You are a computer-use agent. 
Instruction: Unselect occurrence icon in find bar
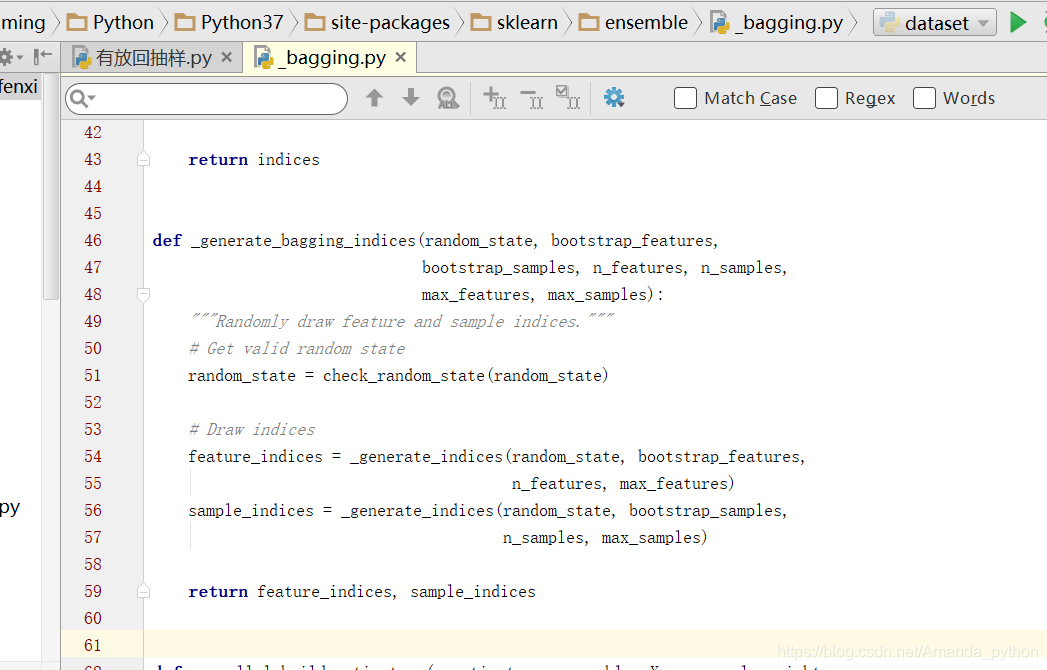point(532,98)
